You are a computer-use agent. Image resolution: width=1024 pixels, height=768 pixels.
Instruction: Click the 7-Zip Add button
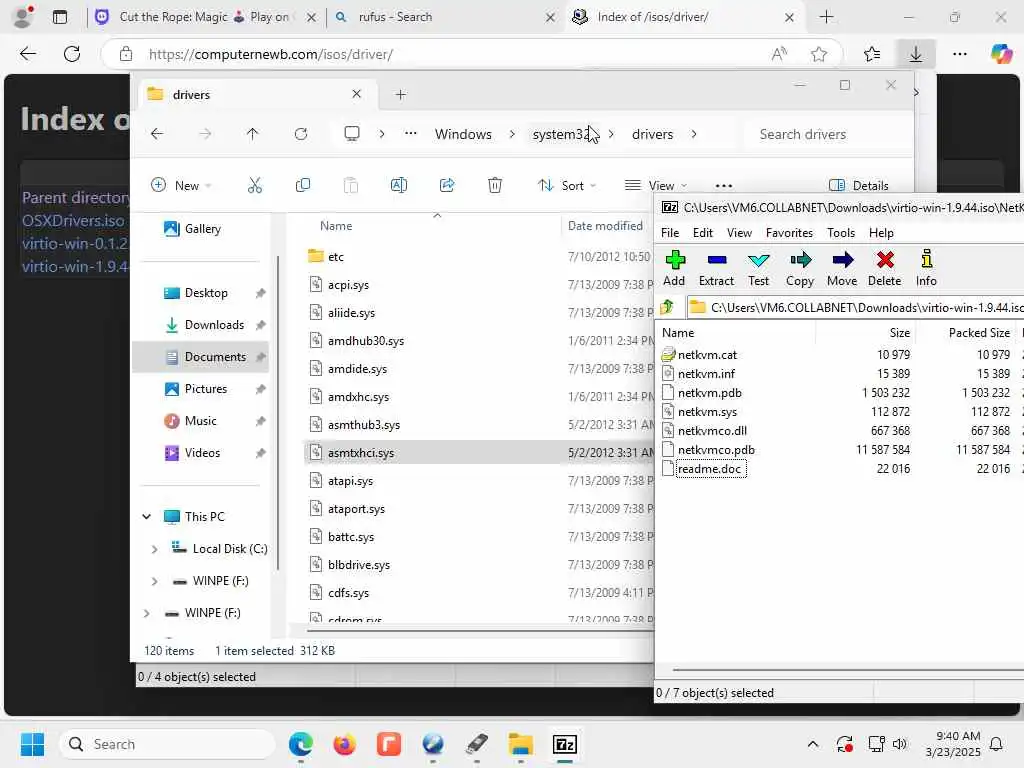tap(674, 268)
